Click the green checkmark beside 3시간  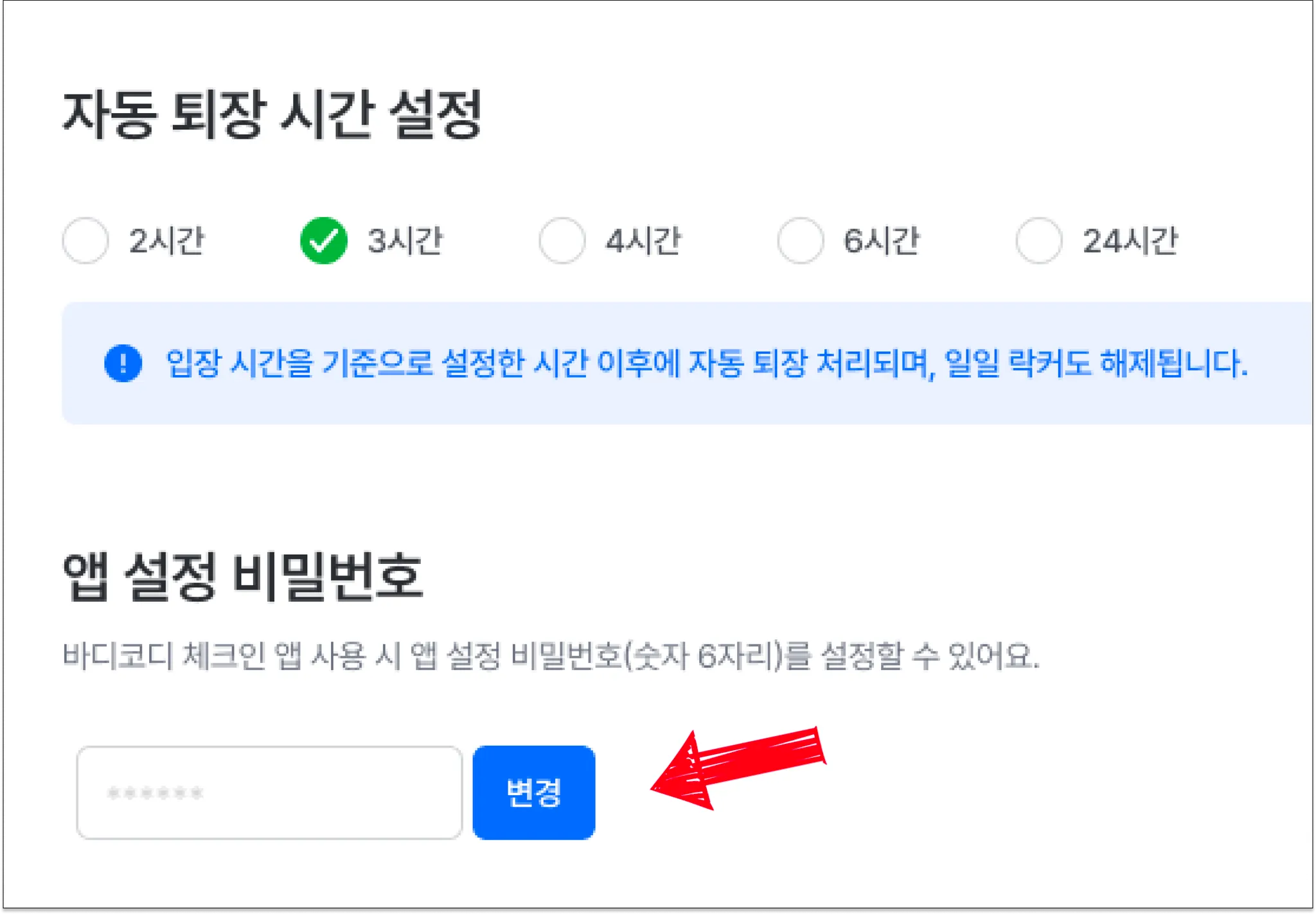(324, 241)
